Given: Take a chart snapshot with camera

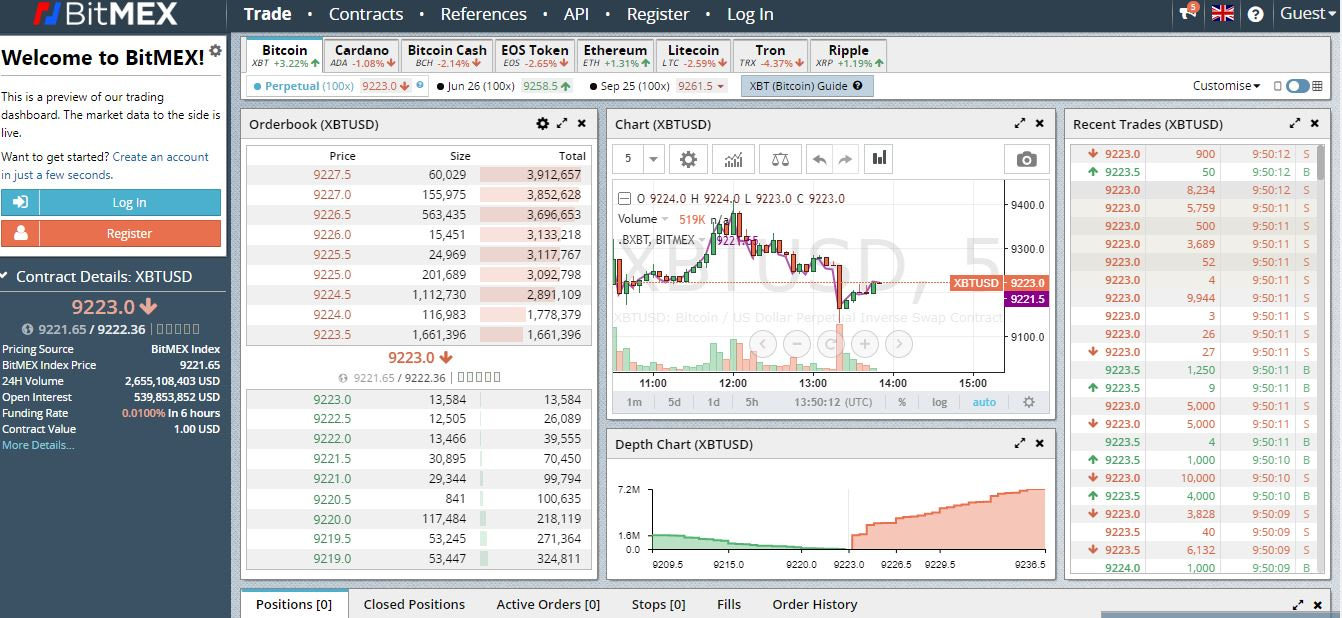Looking at the screenshot, I should [x=1026, y=159].
